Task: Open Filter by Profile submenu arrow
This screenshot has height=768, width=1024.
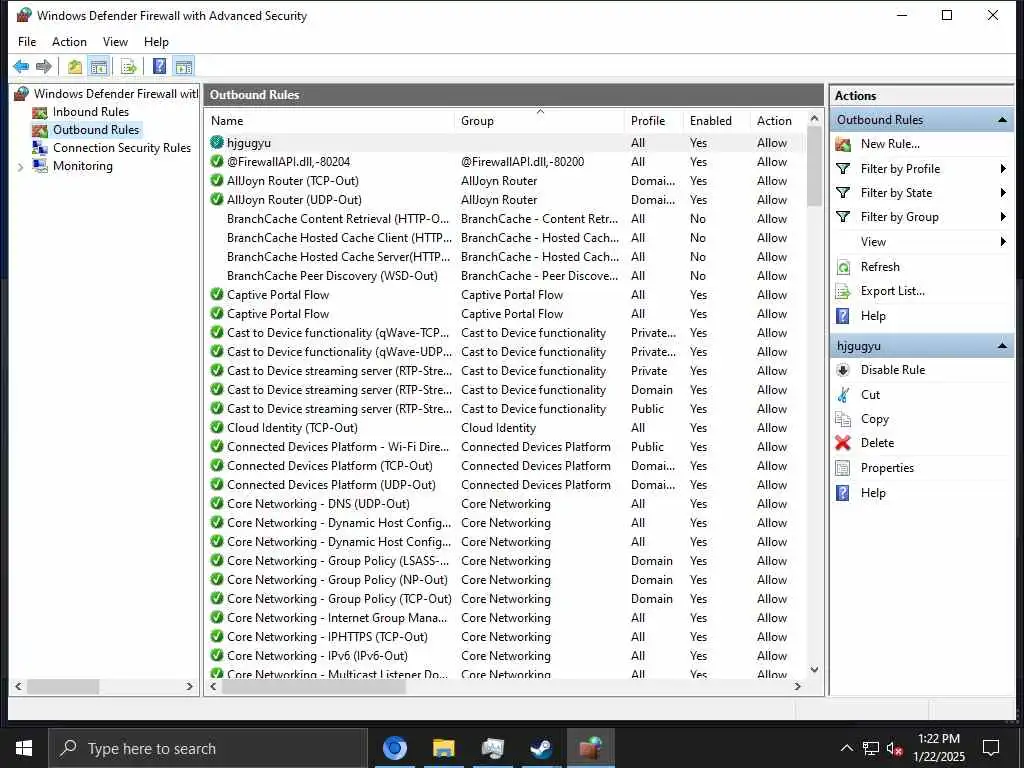Action: (1003, 168)
